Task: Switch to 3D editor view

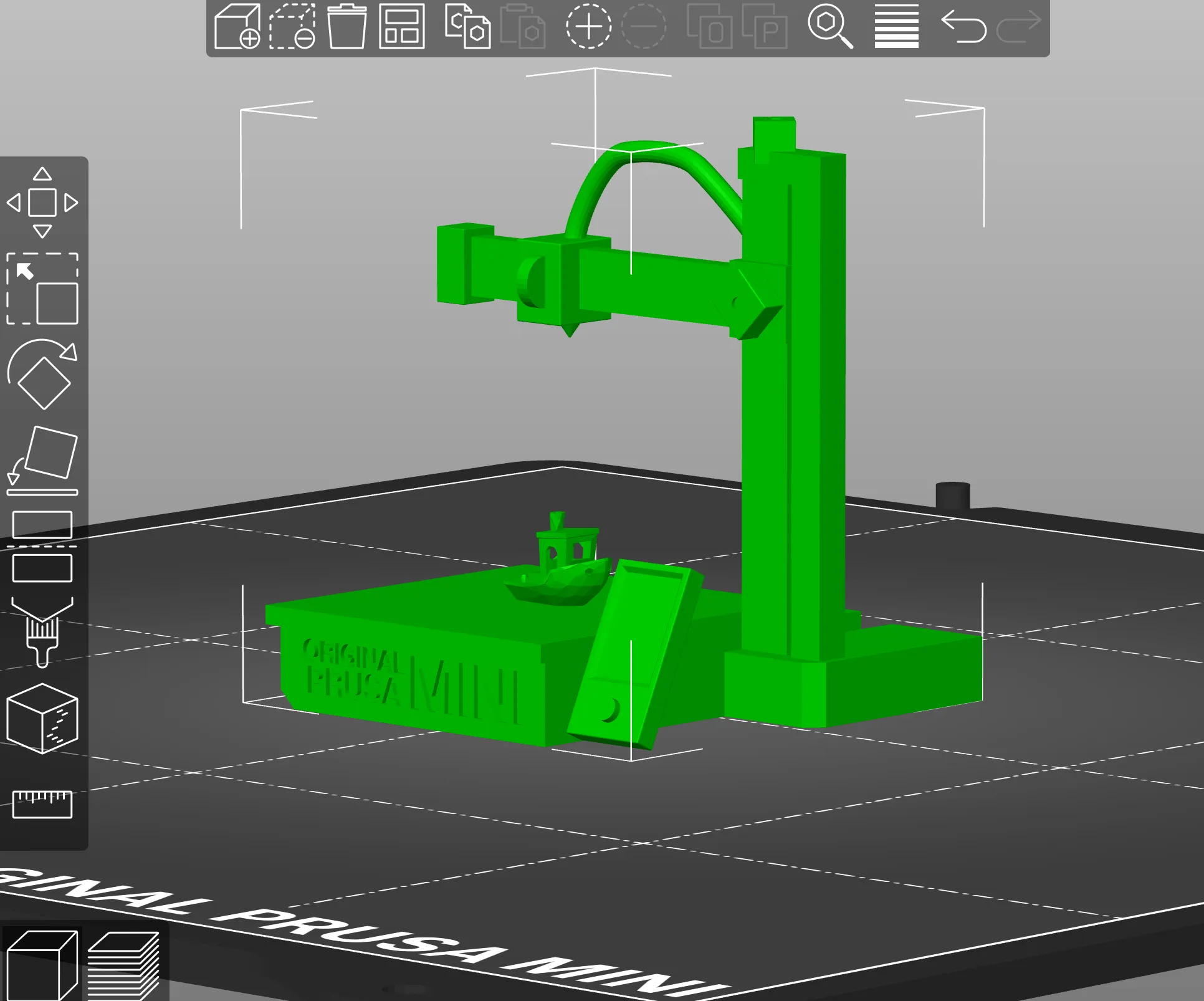Action: point(42,965)
